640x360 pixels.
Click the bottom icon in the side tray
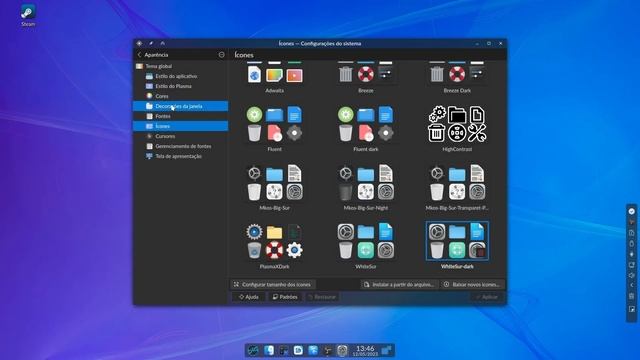(632, 309)
